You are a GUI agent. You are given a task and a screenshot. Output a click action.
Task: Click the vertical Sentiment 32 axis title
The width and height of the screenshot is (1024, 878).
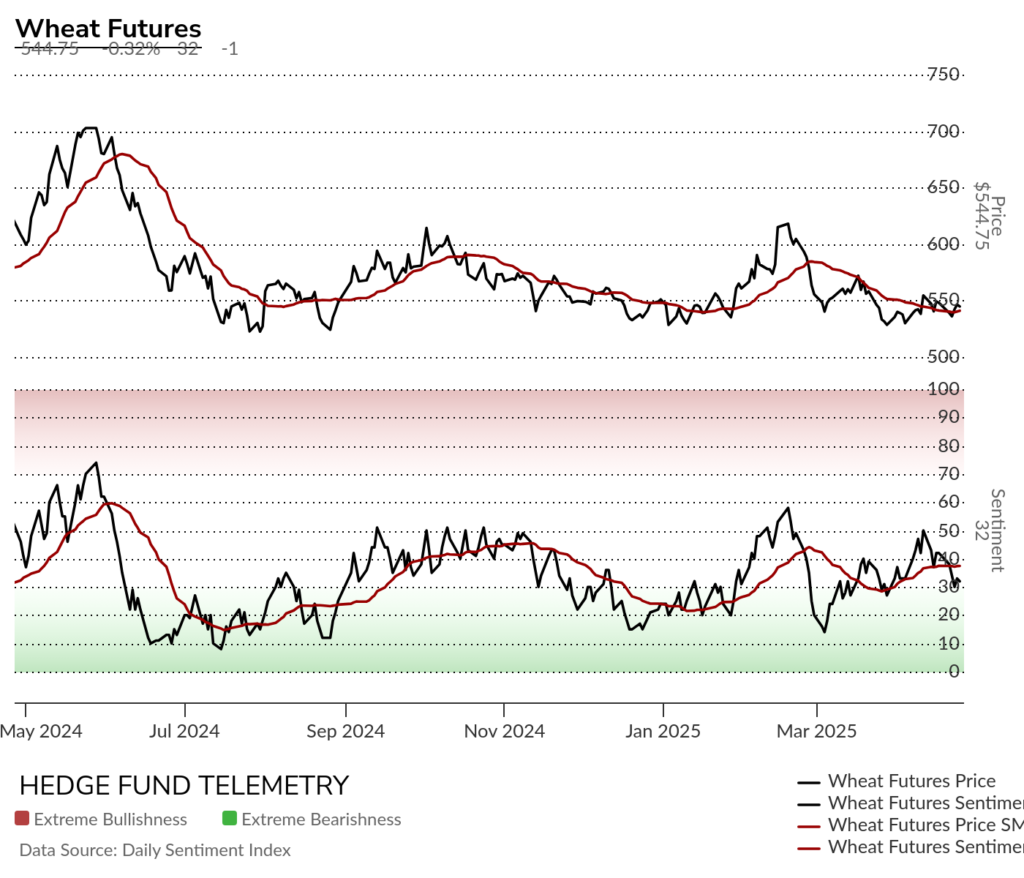(989, 530)
